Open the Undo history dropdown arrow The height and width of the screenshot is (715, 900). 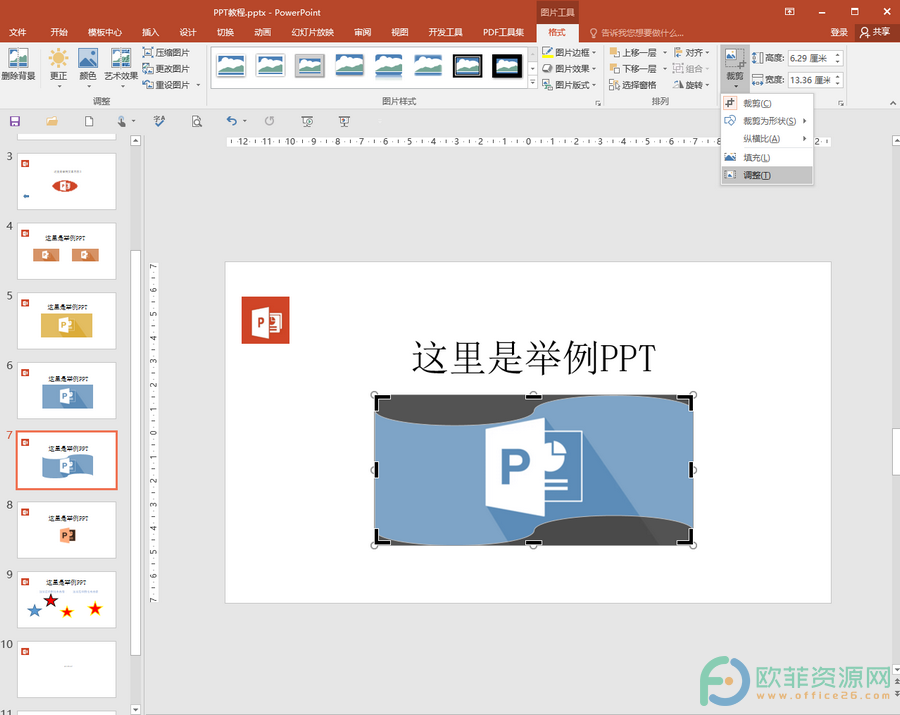point(245,121)
